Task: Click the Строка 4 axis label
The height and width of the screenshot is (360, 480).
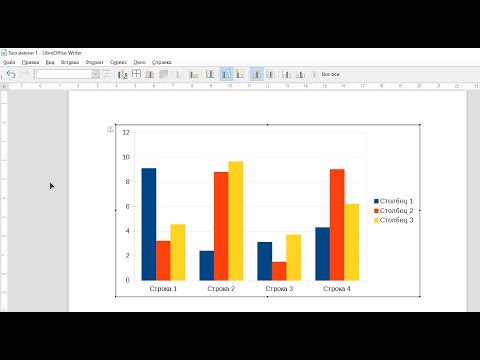Action: click(x=337, y=289)
